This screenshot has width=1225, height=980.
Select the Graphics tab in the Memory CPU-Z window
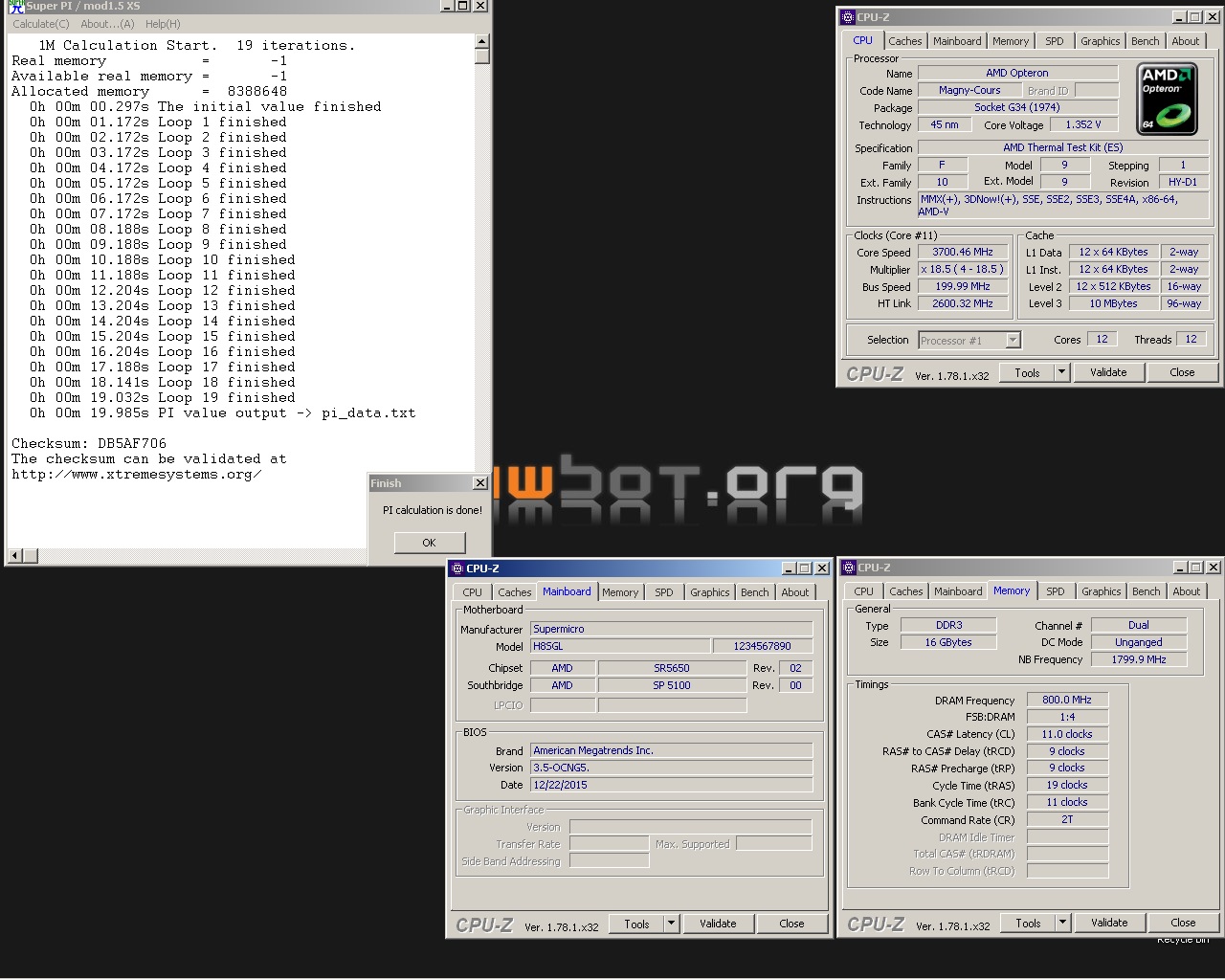click(1101, 591)
